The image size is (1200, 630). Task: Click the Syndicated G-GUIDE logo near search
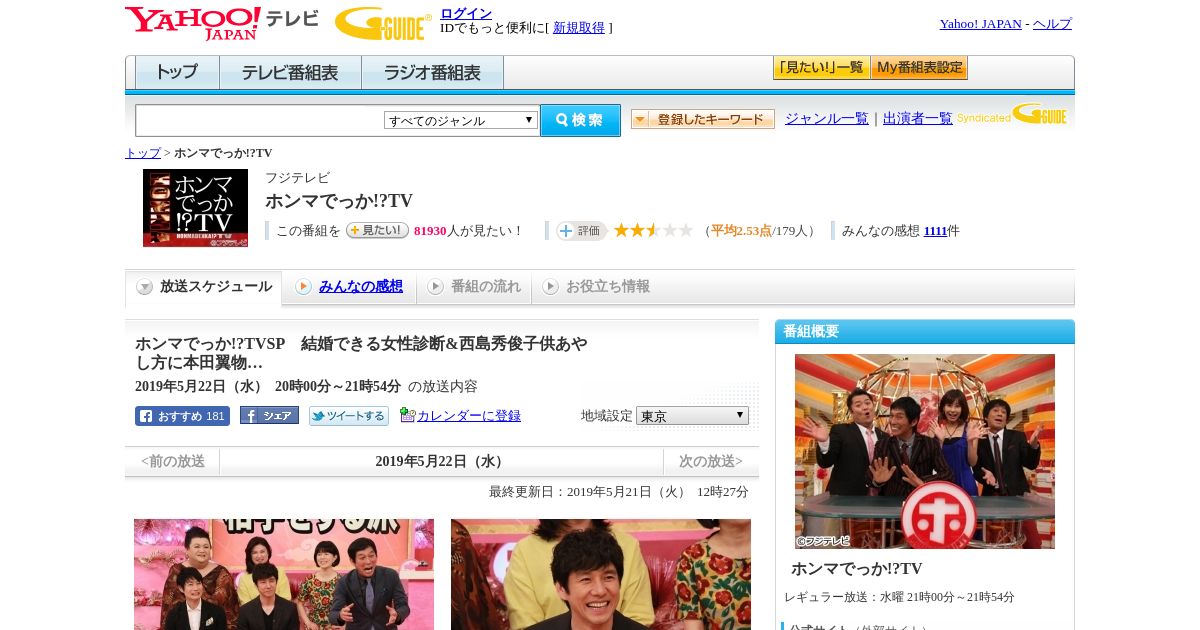(1012, 115)
